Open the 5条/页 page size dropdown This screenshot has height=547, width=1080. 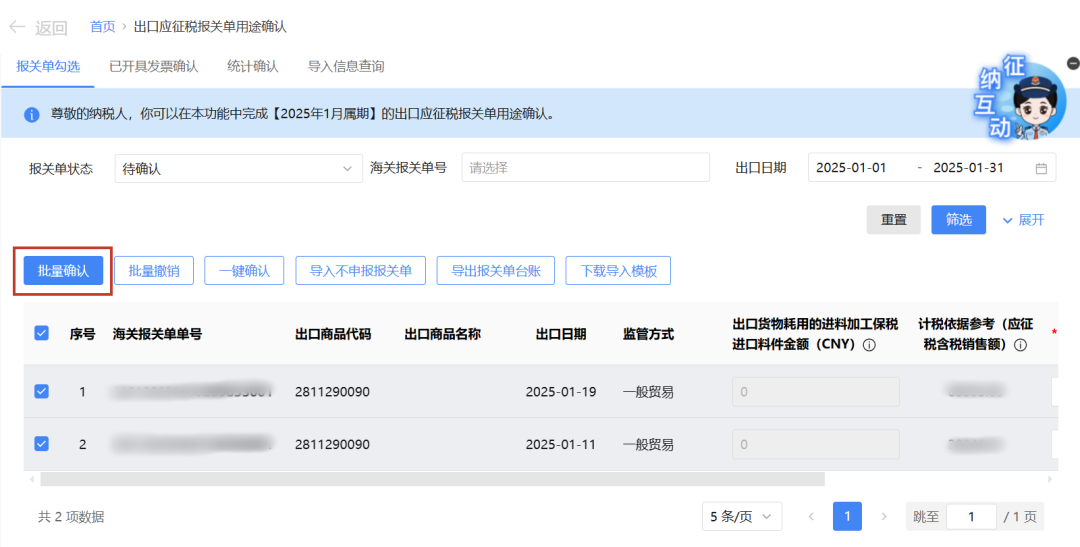tap(741, 517)
